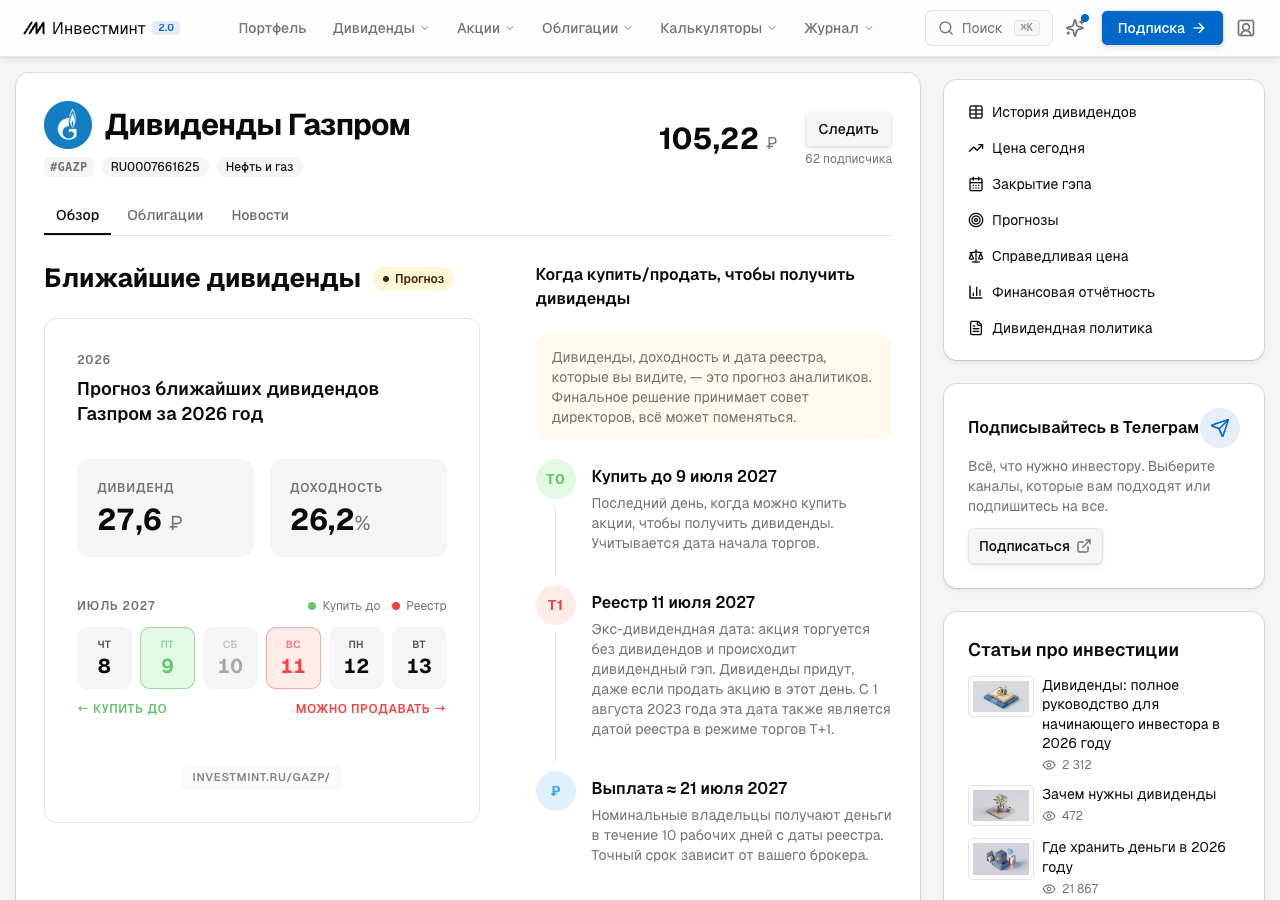Select Saturday 10 calendar cell

click(x=230, y=658)
